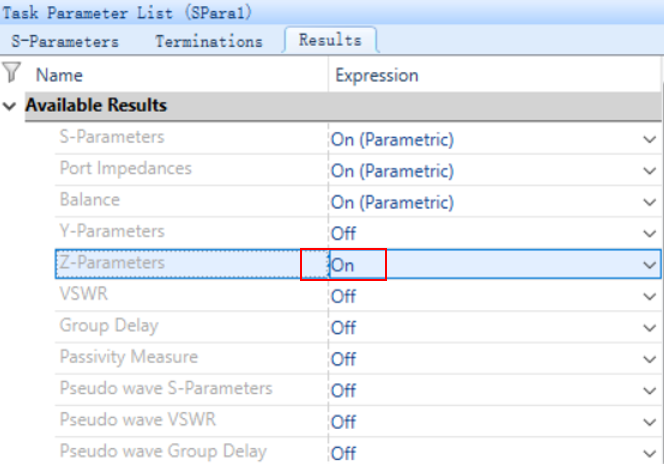
Task: Open the Group Delay dropdown arrow
Action: pos(649,327)
